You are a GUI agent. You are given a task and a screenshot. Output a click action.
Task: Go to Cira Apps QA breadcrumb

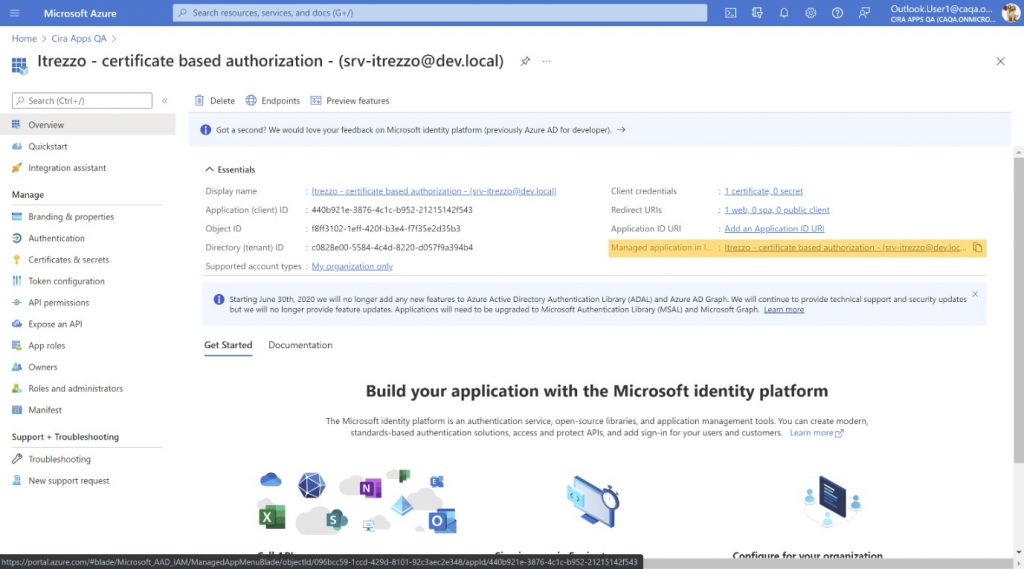pyautogui.click(x=79, y=39)
